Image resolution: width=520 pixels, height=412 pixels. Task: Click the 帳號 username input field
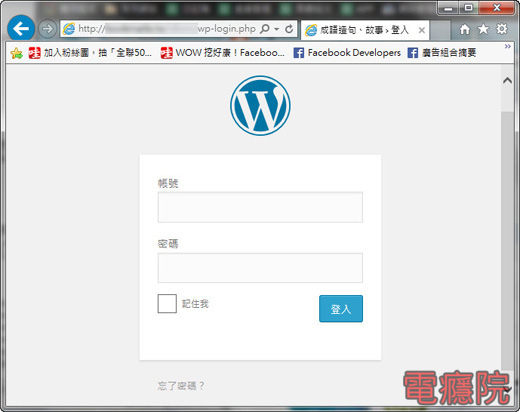pyautogui.click(x=260, y=207)
